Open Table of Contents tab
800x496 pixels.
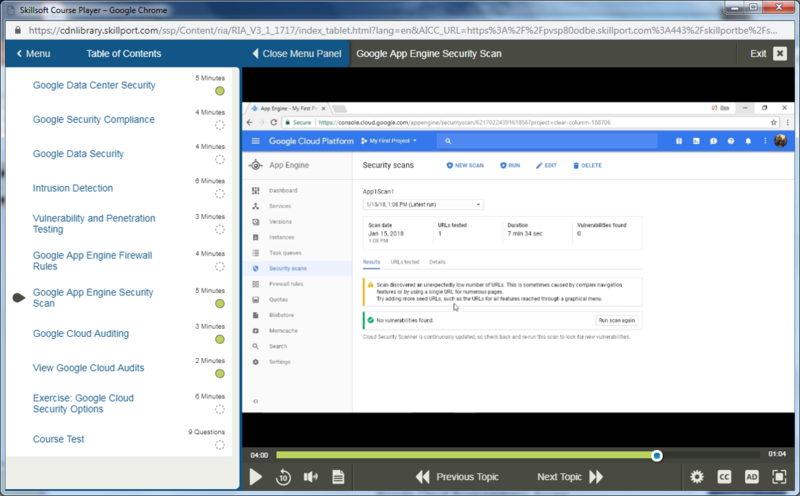point(123,54)
